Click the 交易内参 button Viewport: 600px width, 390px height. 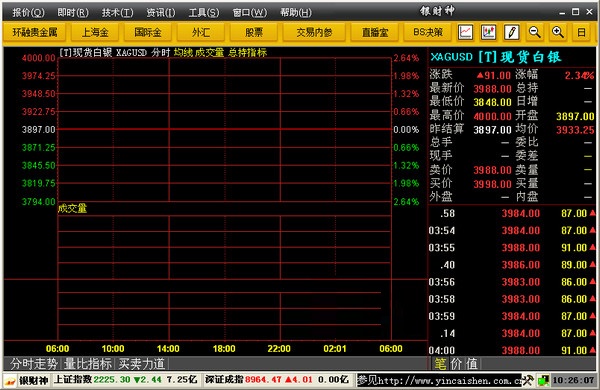[314, 32]
